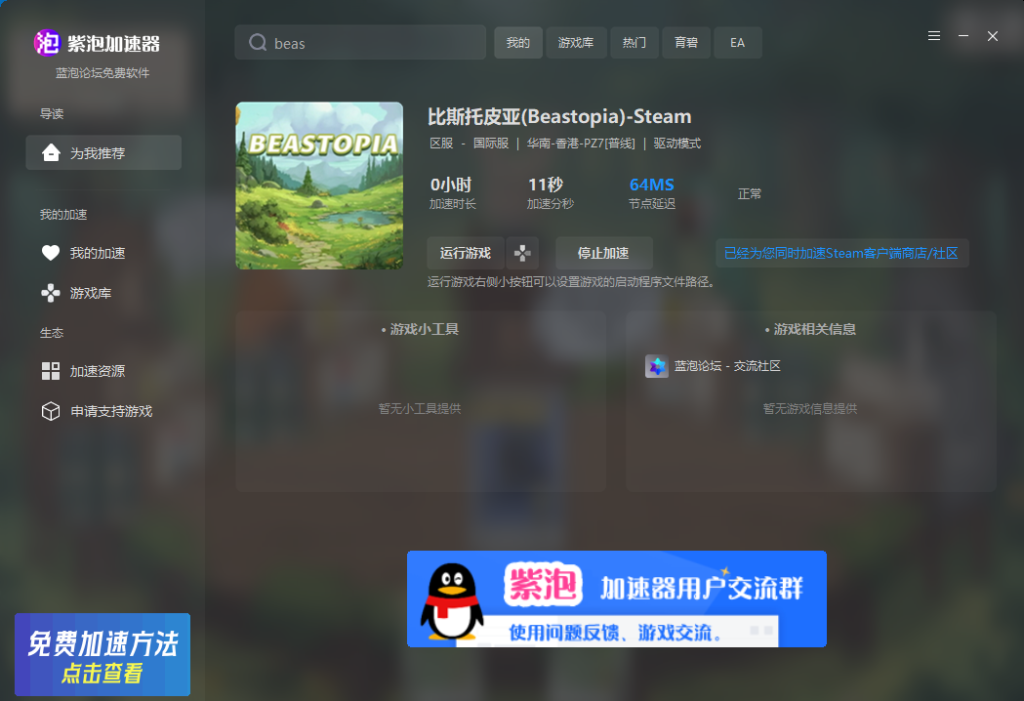The width and height of the screenshot is (1024, 701).
Task: Click the 蓝泡论坛免费软件 subtitle text
Action: [x=103, y=73]
